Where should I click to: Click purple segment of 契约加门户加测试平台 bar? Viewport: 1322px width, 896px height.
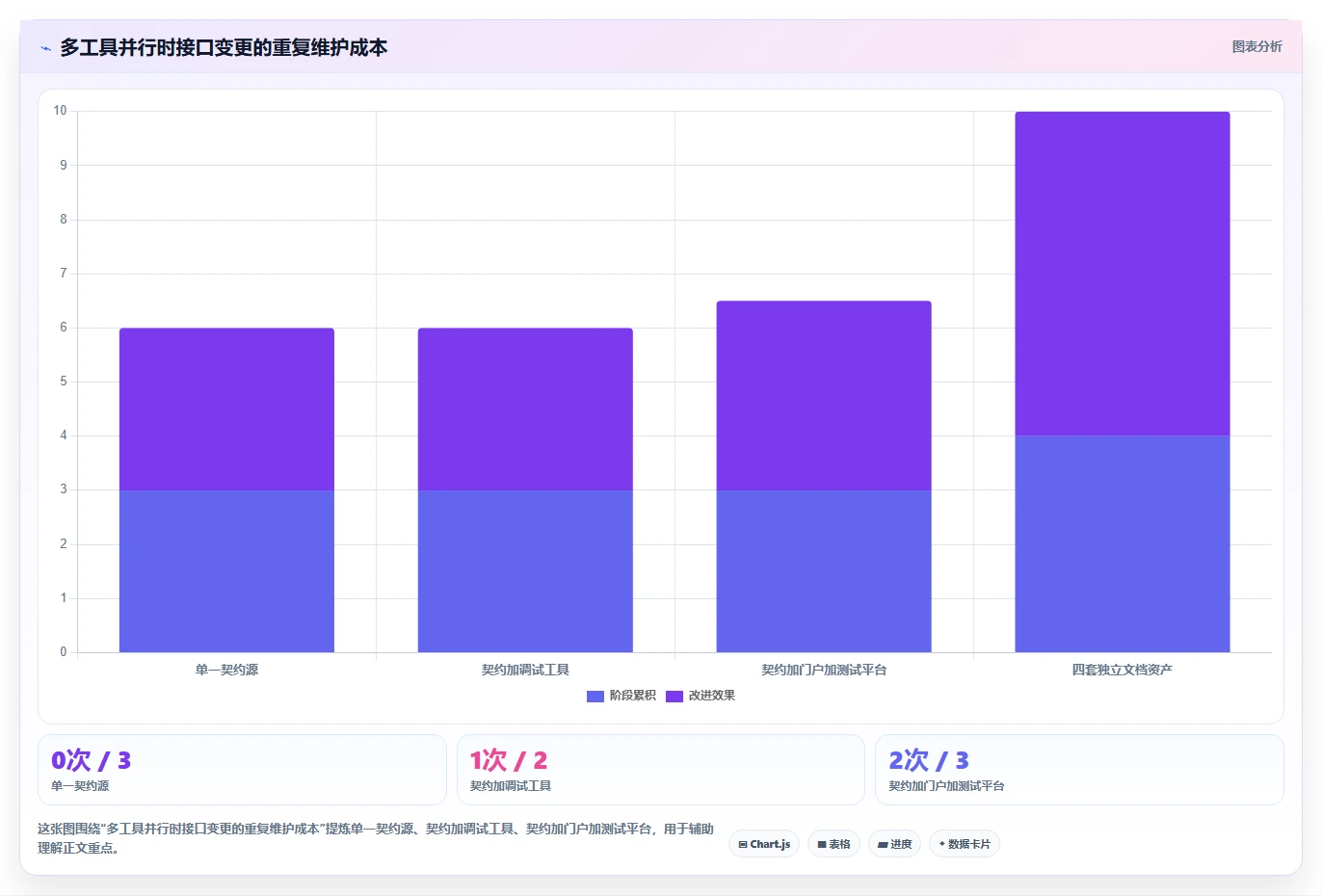(824, 396)
